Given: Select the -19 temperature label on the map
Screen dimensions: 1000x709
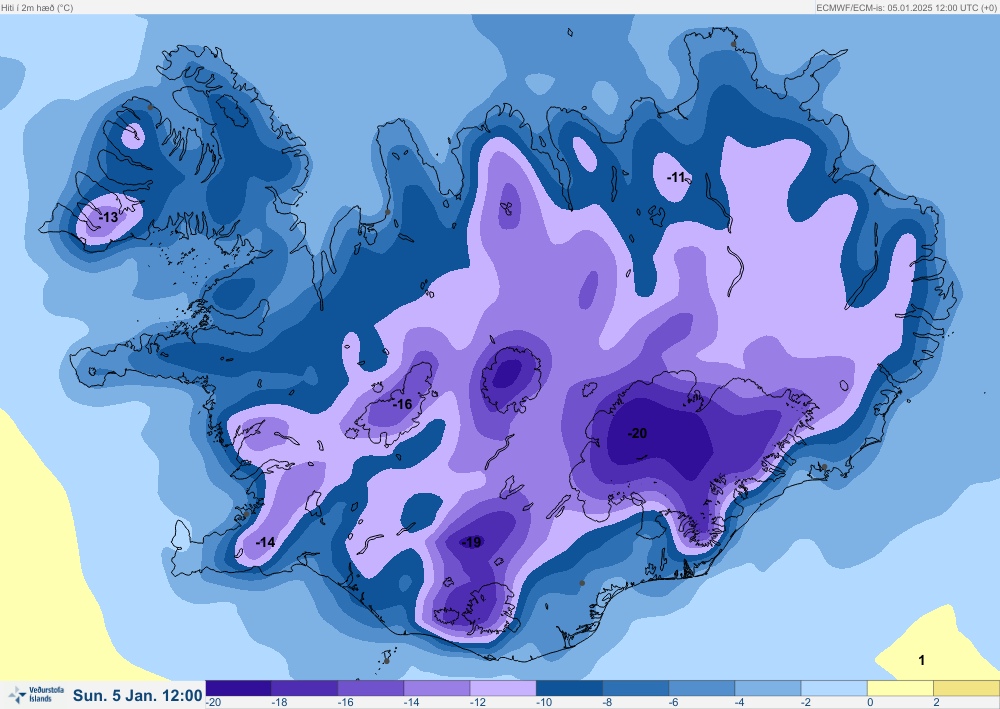Looking at the screenshot, I should [471, 542].
